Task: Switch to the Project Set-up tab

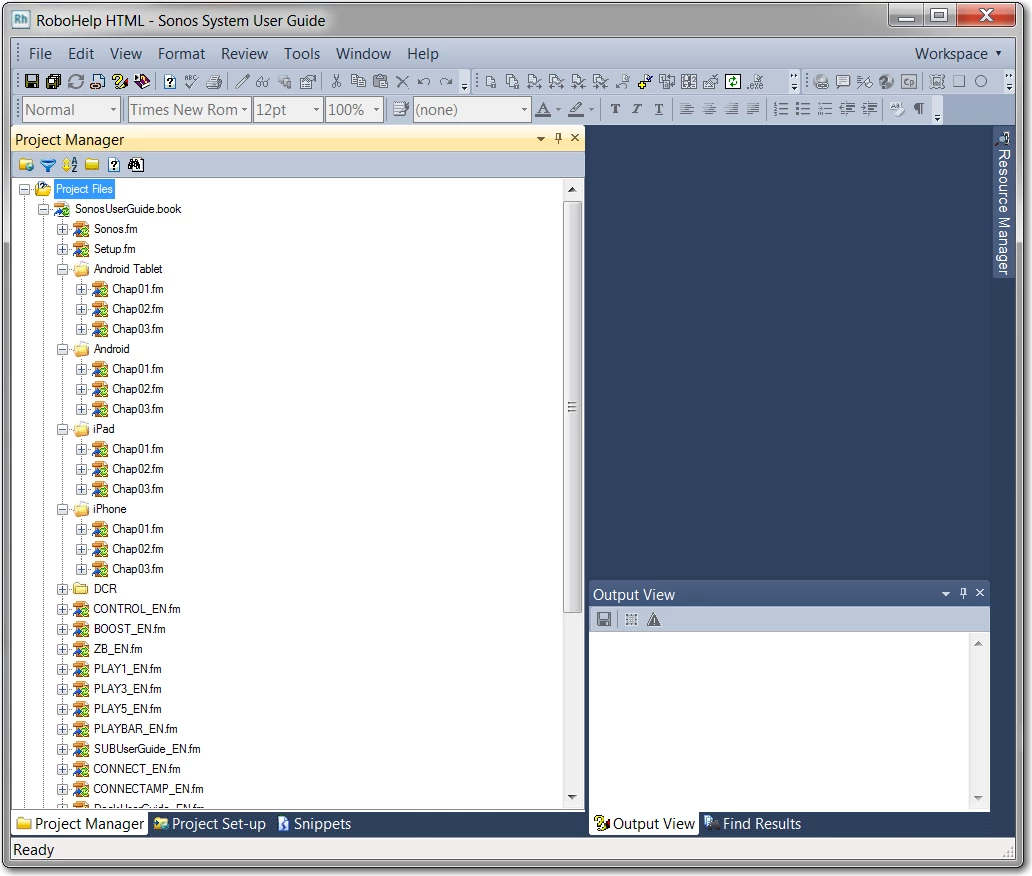Action: [210, 823]
